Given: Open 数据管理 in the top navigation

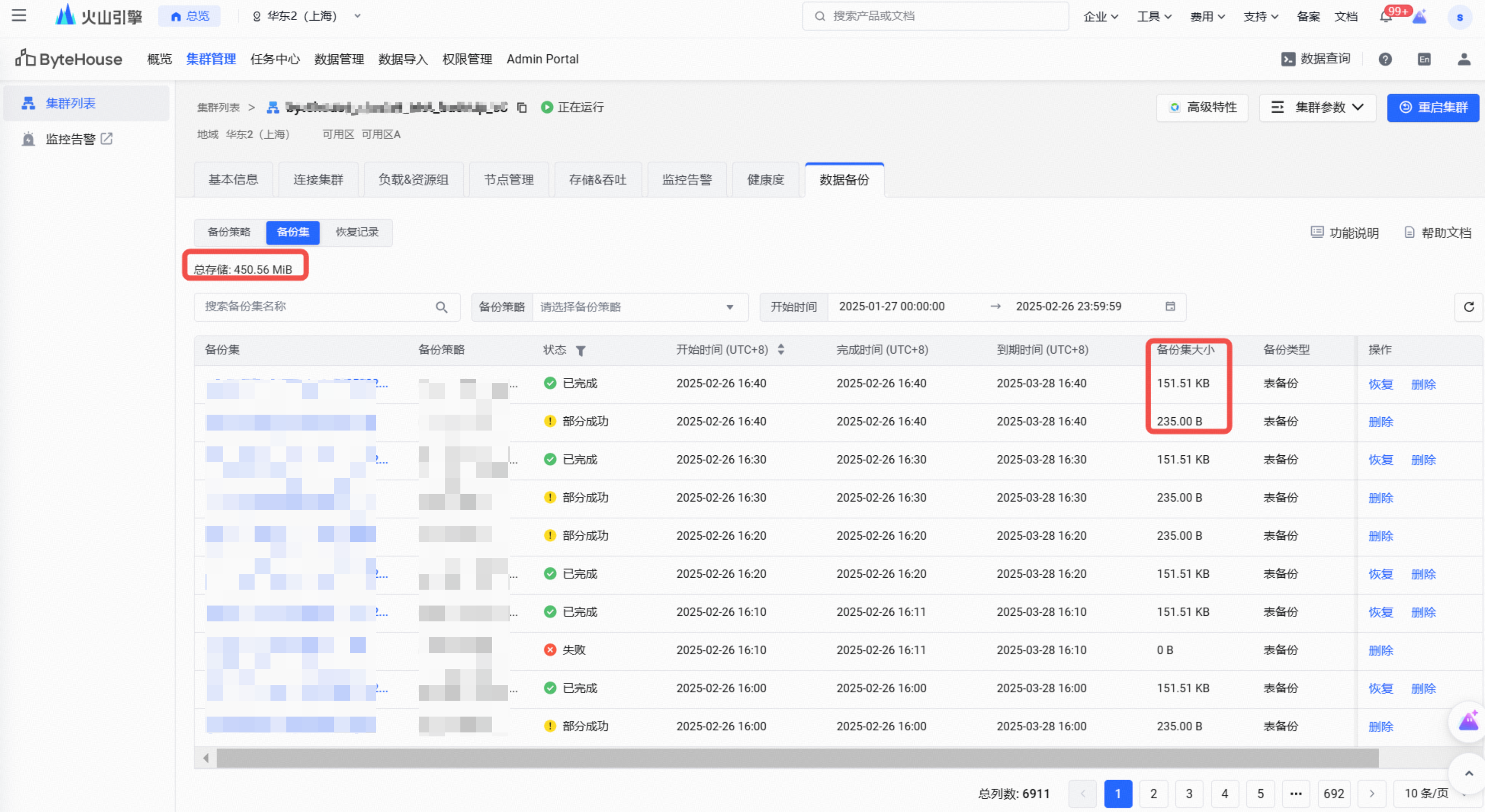Looking at the screenshot, I should coord(339,59).
